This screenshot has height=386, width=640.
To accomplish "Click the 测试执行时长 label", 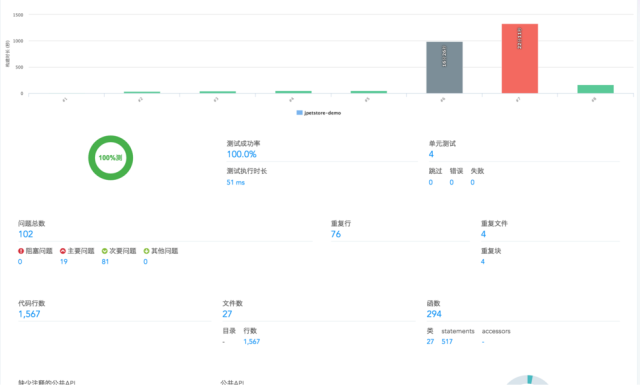I will point(247,171).
